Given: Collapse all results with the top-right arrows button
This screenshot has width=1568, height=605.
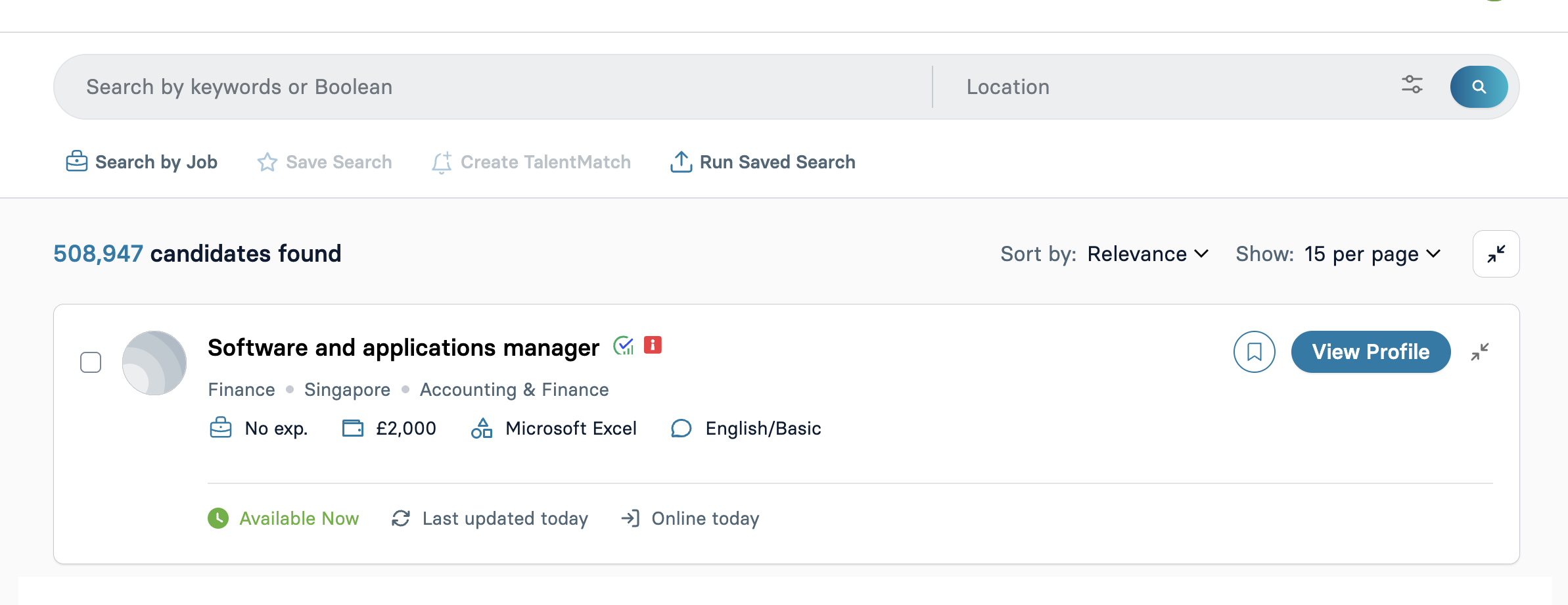Looking at the screenshot, I should pyautogui.click(x=1496, y=254).
